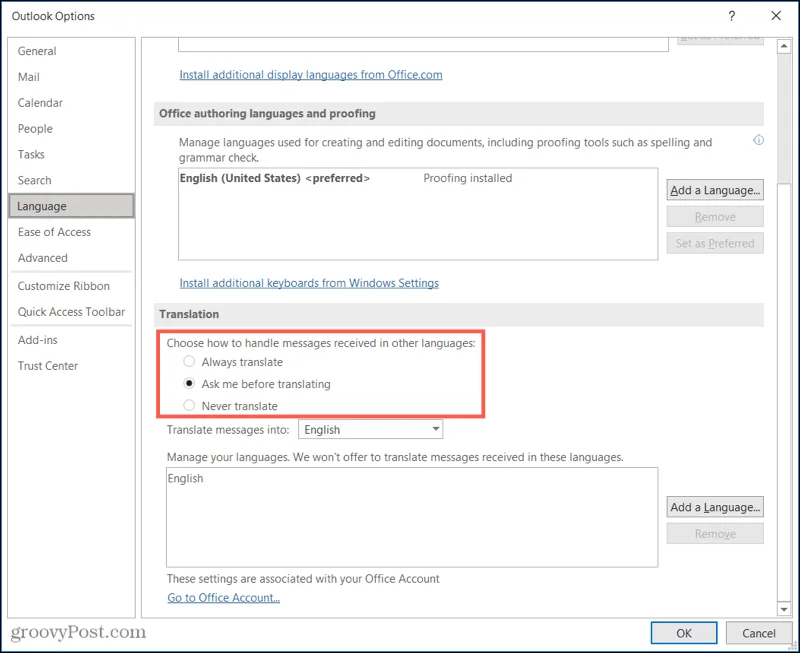The width and height of the screenshot is (800, 653).
Task: Click Add a Language in authoring section
Action: [715, 190]
